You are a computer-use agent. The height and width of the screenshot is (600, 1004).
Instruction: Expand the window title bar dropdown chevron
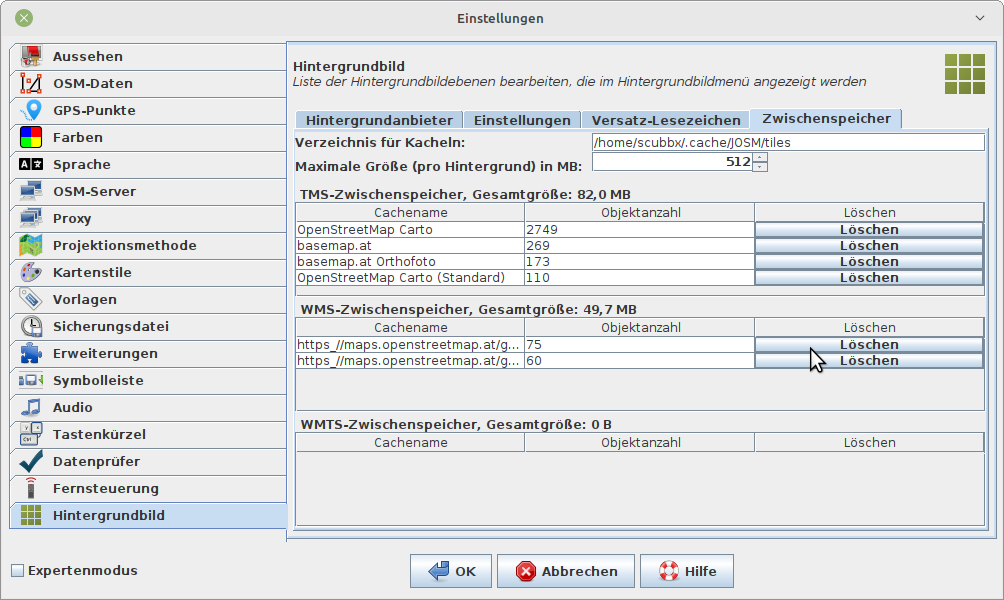[979, 18]
